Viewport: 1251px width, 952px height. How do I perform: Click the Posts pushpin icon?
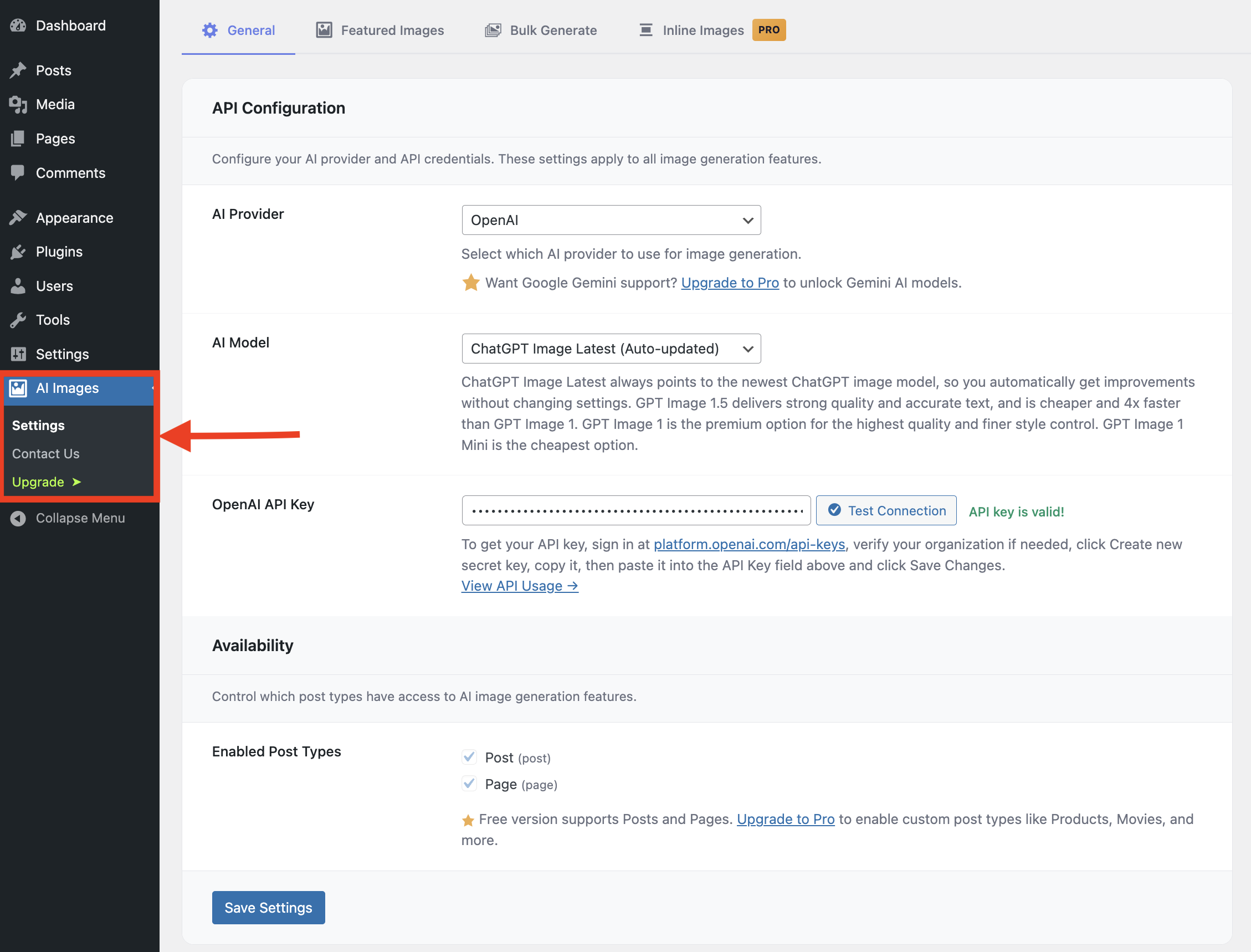click(18, 70)
